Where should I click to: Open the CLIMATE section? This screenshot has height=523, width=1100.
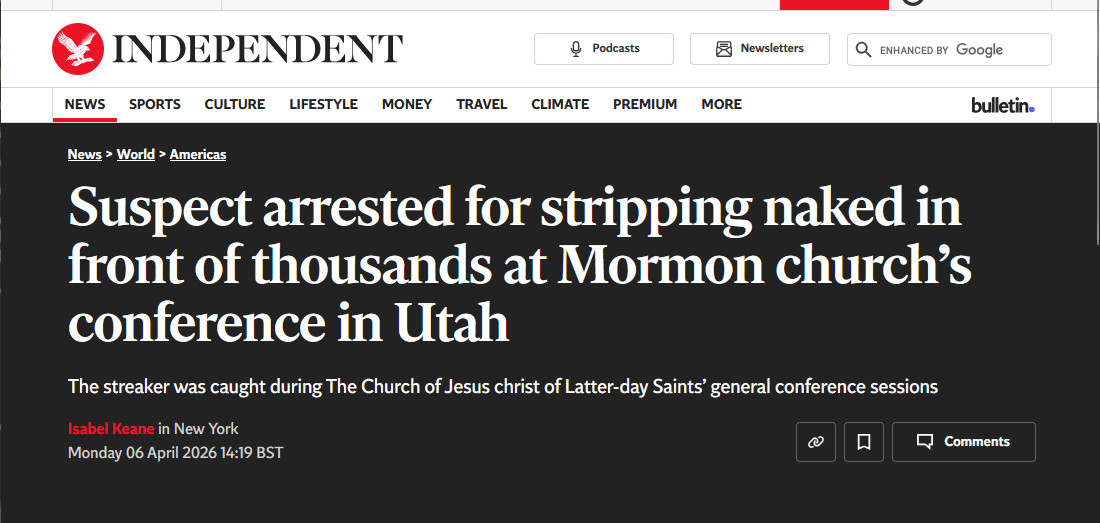point(560,104)
